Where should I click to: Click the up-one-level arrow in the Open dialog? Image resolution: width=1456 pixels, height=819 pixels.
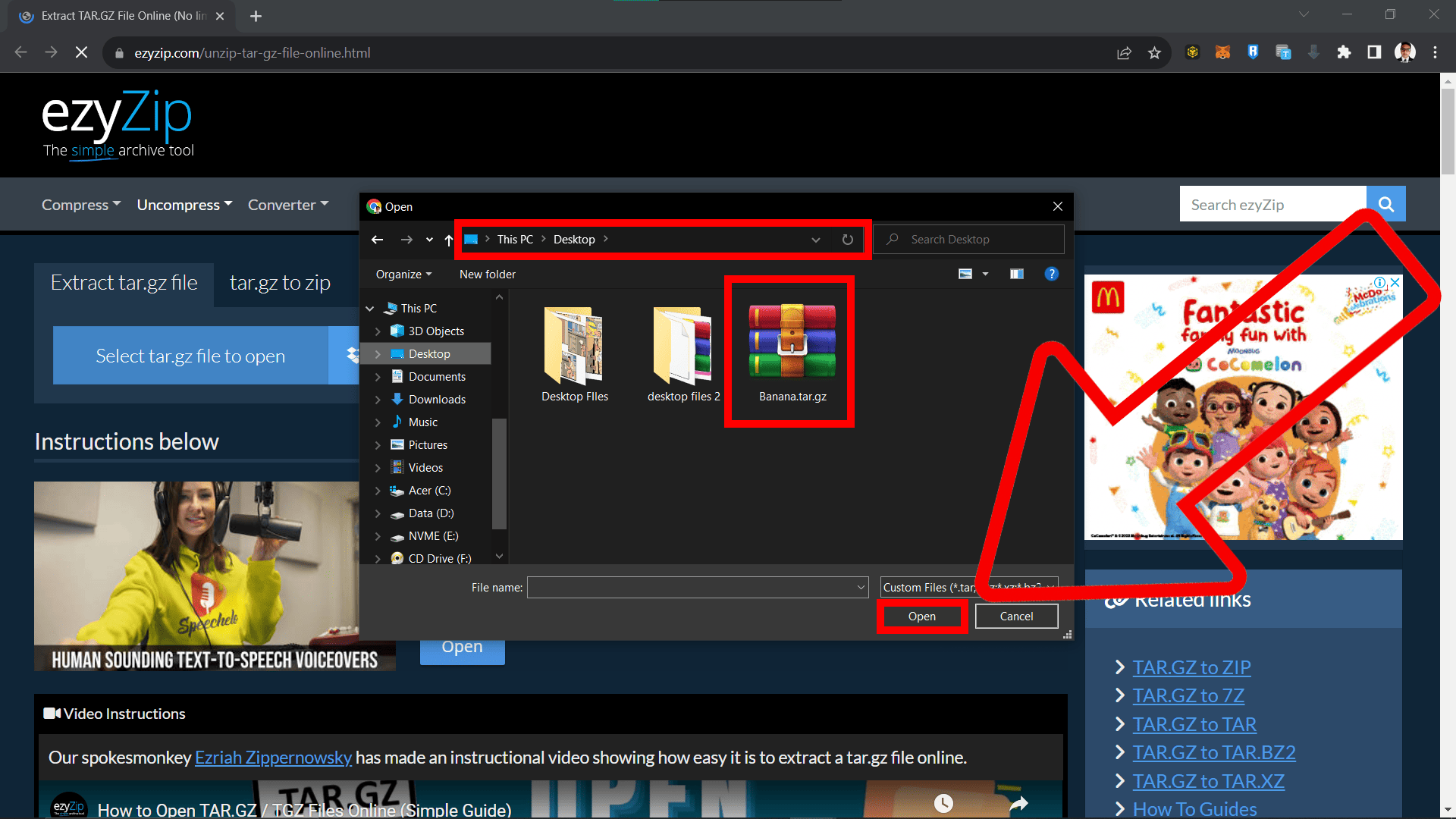(x=447, y=239)
